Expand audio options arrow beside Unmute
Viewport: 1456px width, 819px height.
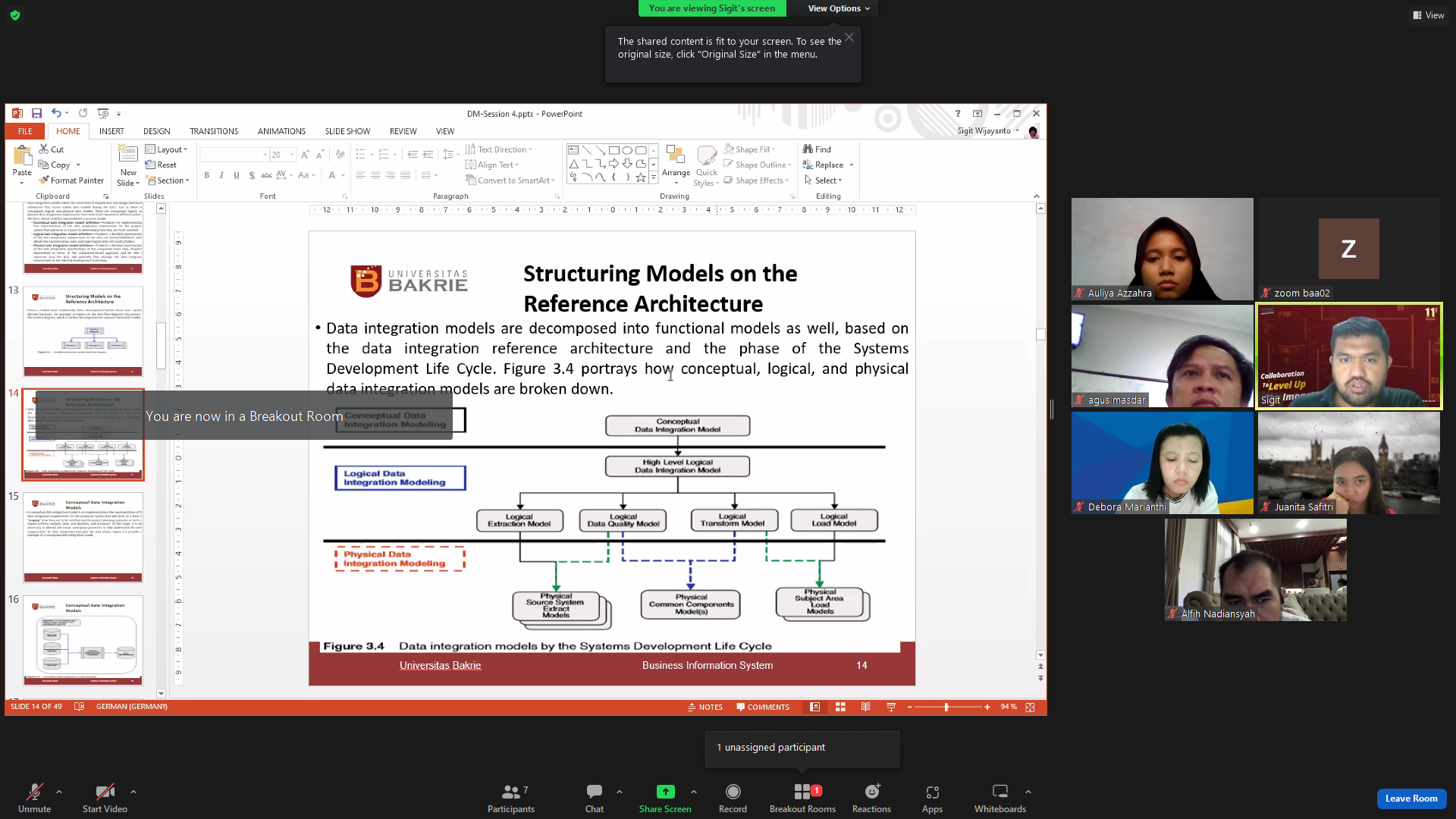tap(59, 792)
